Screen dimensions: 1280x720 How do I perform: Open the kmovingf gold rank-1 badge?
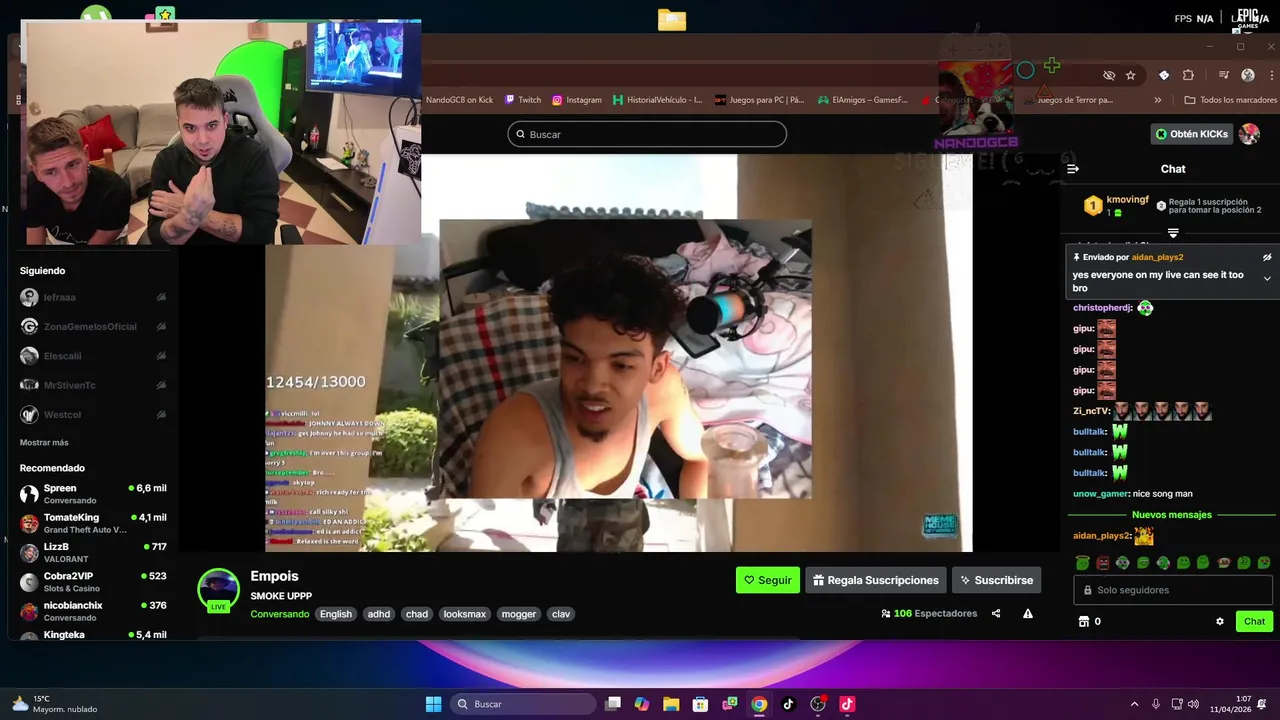point(1093,206)
